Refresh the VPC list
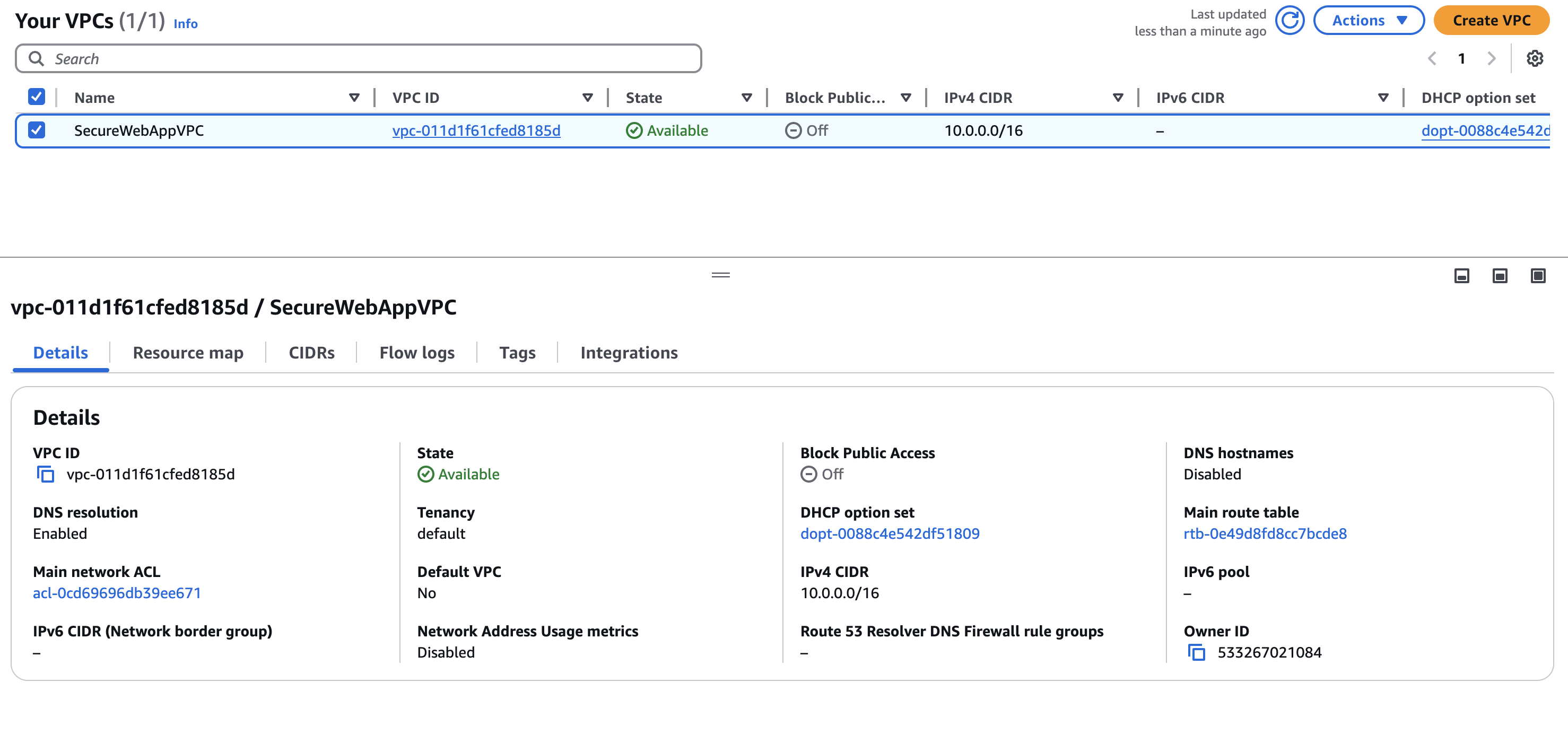This screenshot has width=1568, height=752. (x=1290, y=20)
